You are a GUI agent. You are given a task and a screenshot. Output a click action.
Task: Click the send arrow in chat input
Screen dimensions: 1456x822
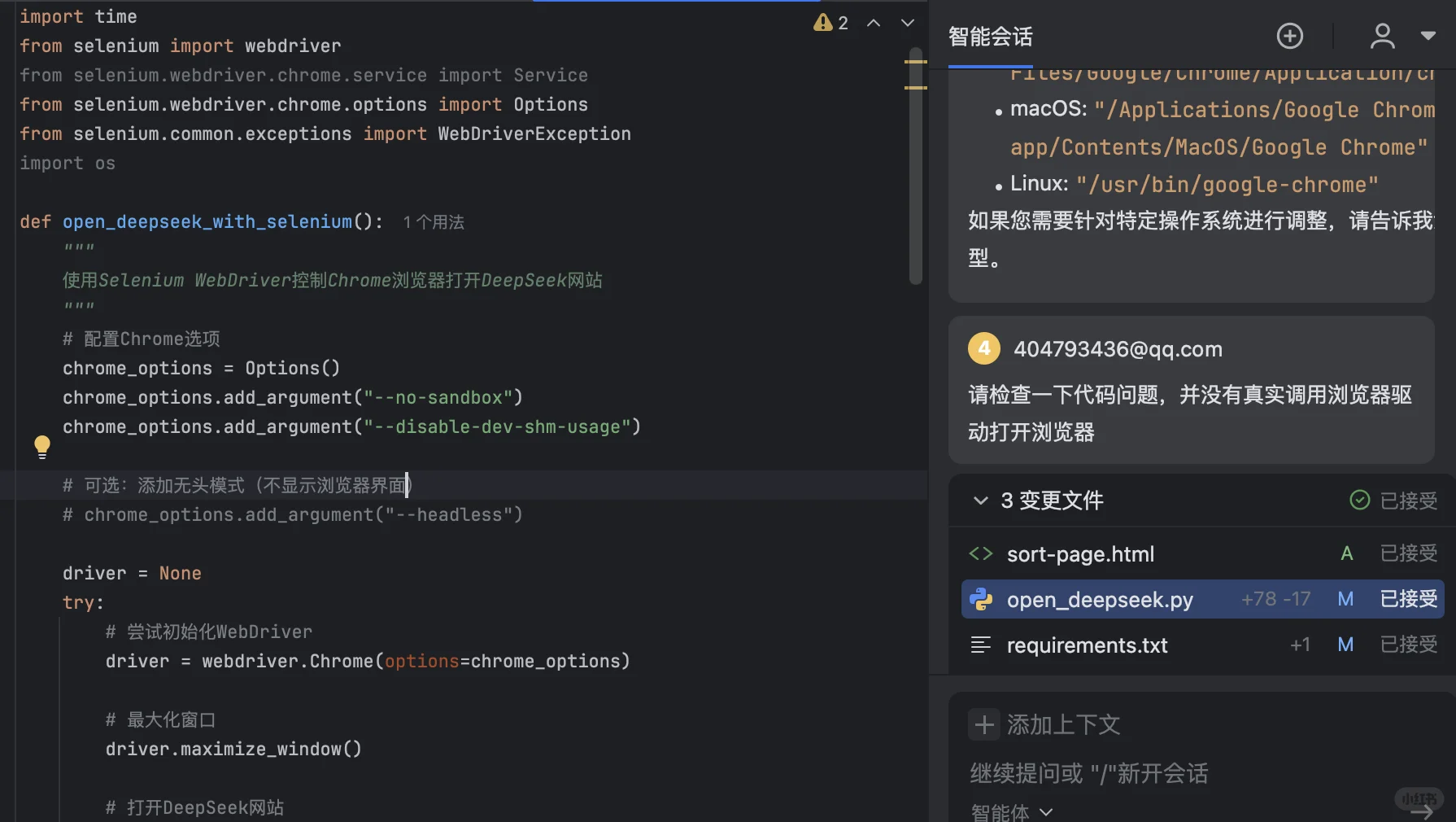click(x=1422, y=811)
